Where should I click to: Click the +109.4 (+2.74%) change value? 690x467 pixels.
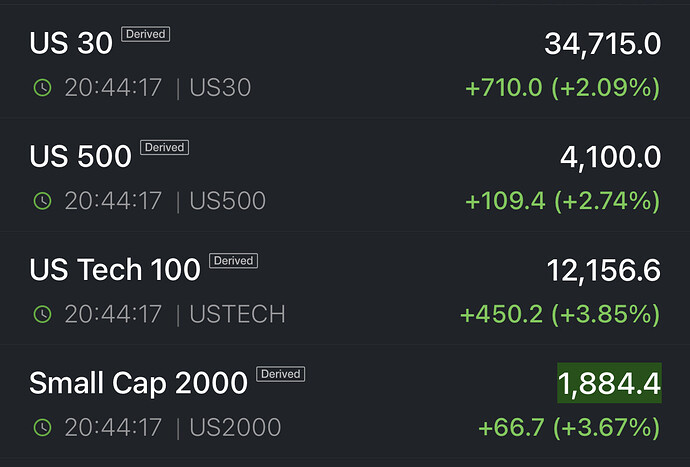[x=563, y=201]
